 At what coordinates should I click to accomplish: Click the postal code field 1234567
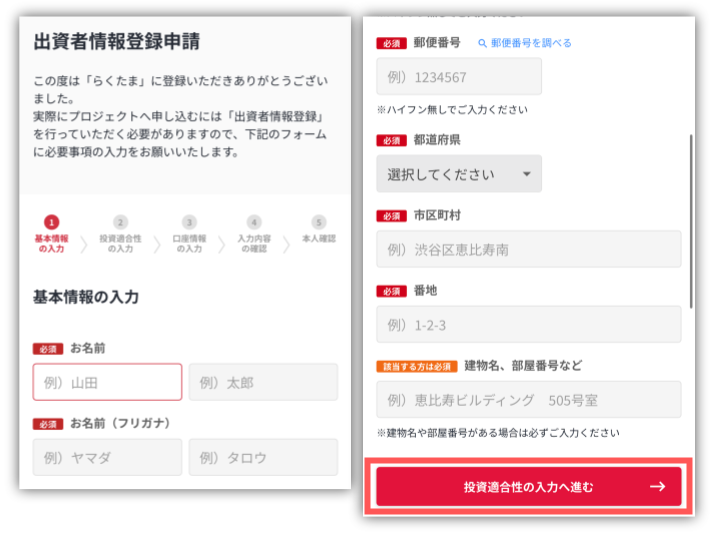pos(458,77)
